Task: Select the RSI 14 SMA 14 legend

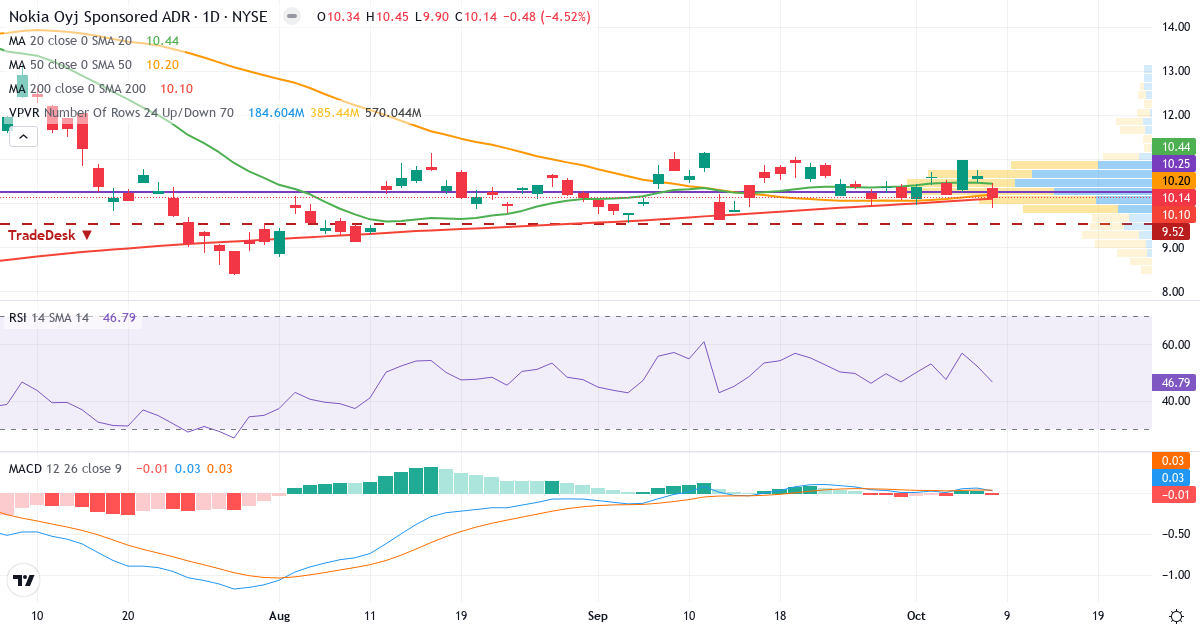Action: click(x=49, y=318)
